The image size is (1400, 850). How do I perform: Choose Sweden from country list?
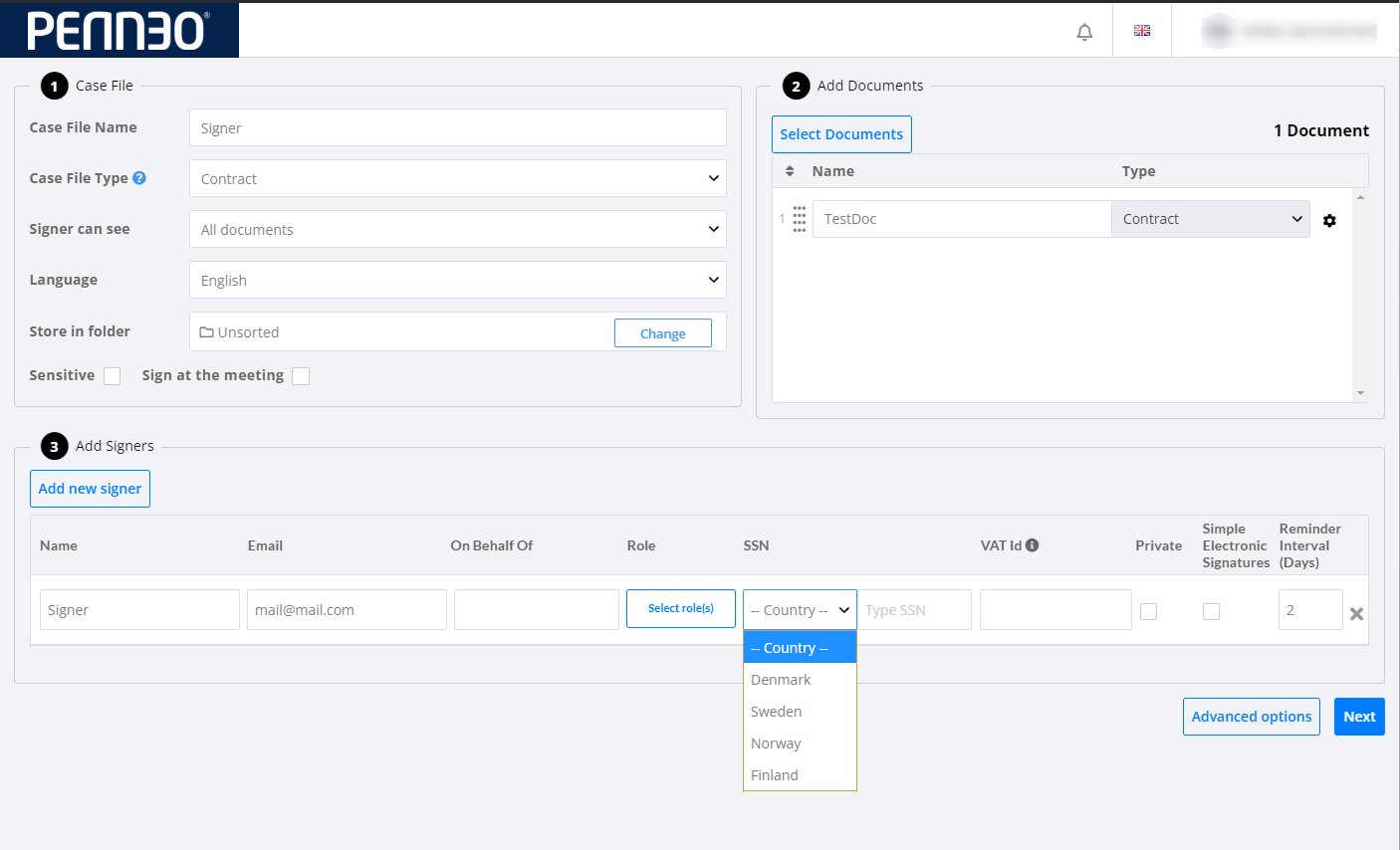coord(800,712)
